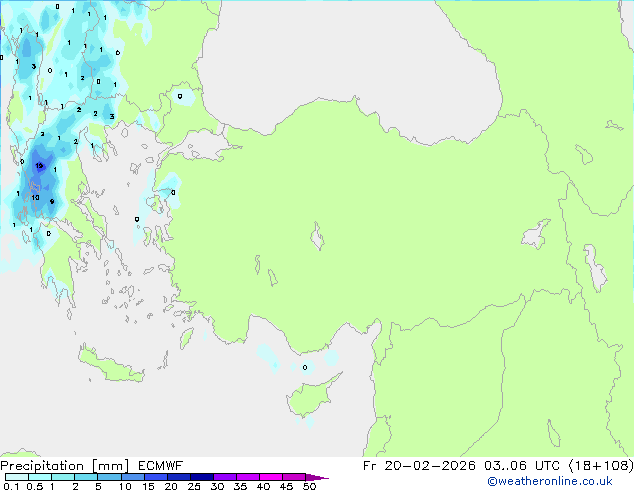Click the 'ECMWF' model label
This screenshot has width=634, height=490.
pyautogui.click(x=161, y=466)
